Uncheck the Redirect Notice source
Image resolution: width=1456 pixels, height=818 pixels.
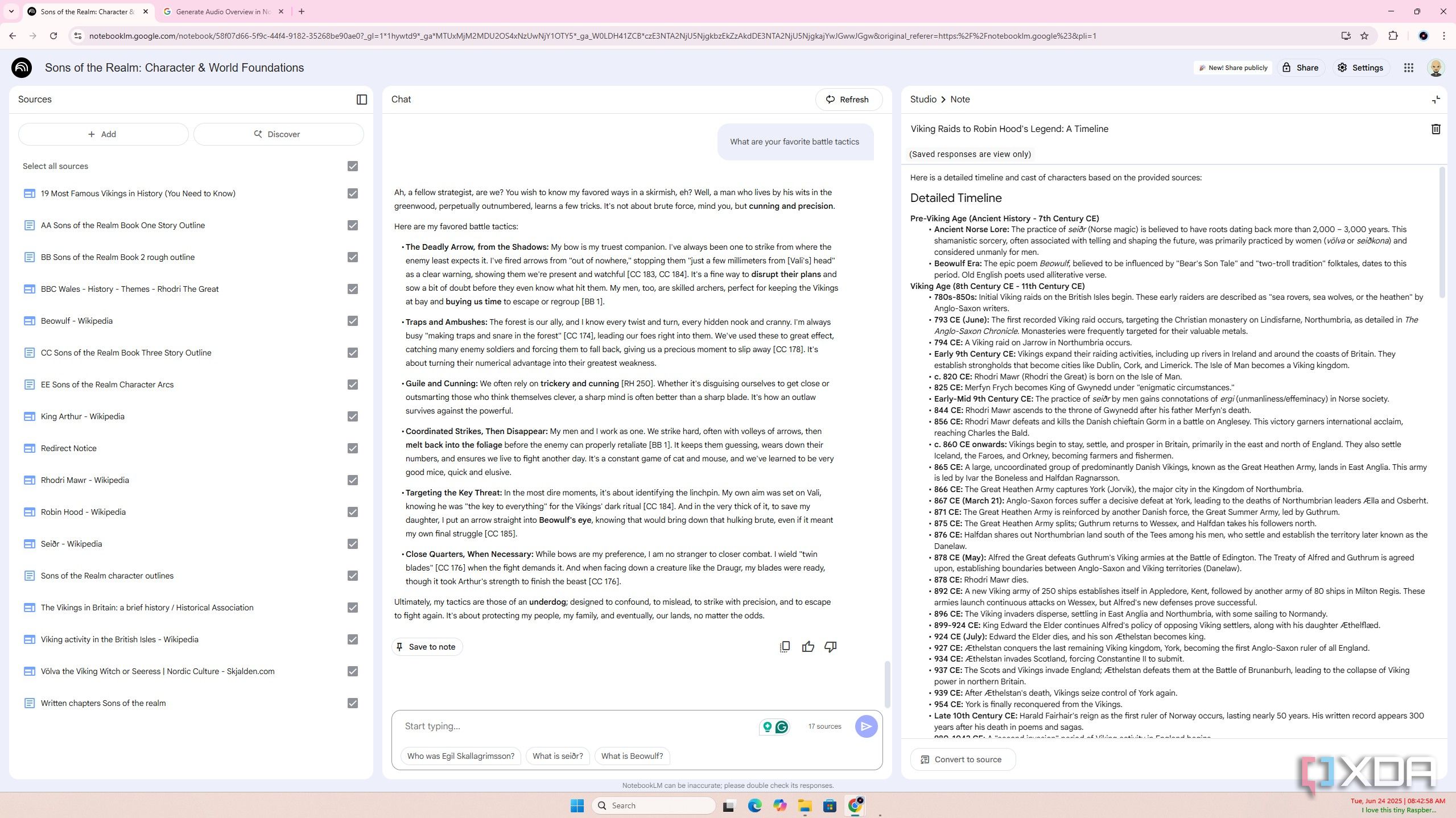(x=353, y=448)
